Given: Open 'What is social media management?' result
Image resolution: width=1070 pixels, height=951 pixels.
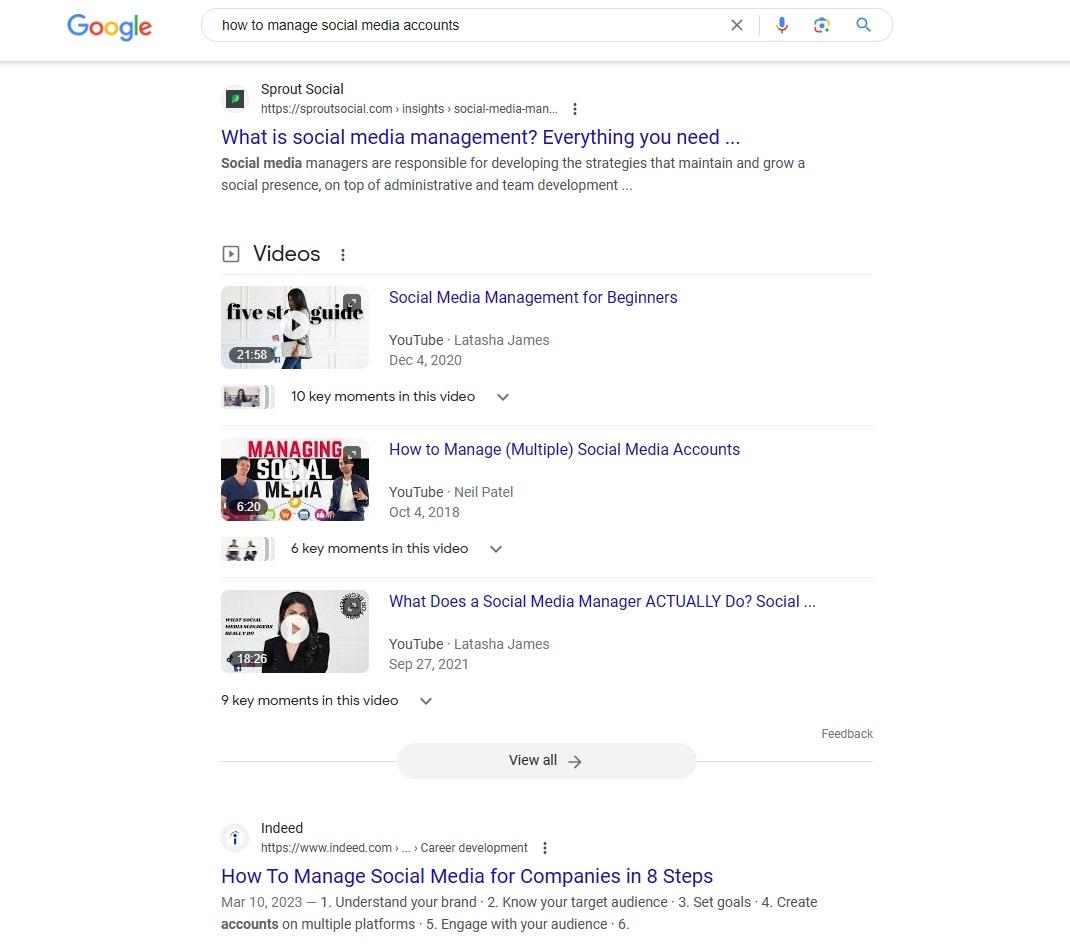Looking at the screenshot, I should 480,137.
